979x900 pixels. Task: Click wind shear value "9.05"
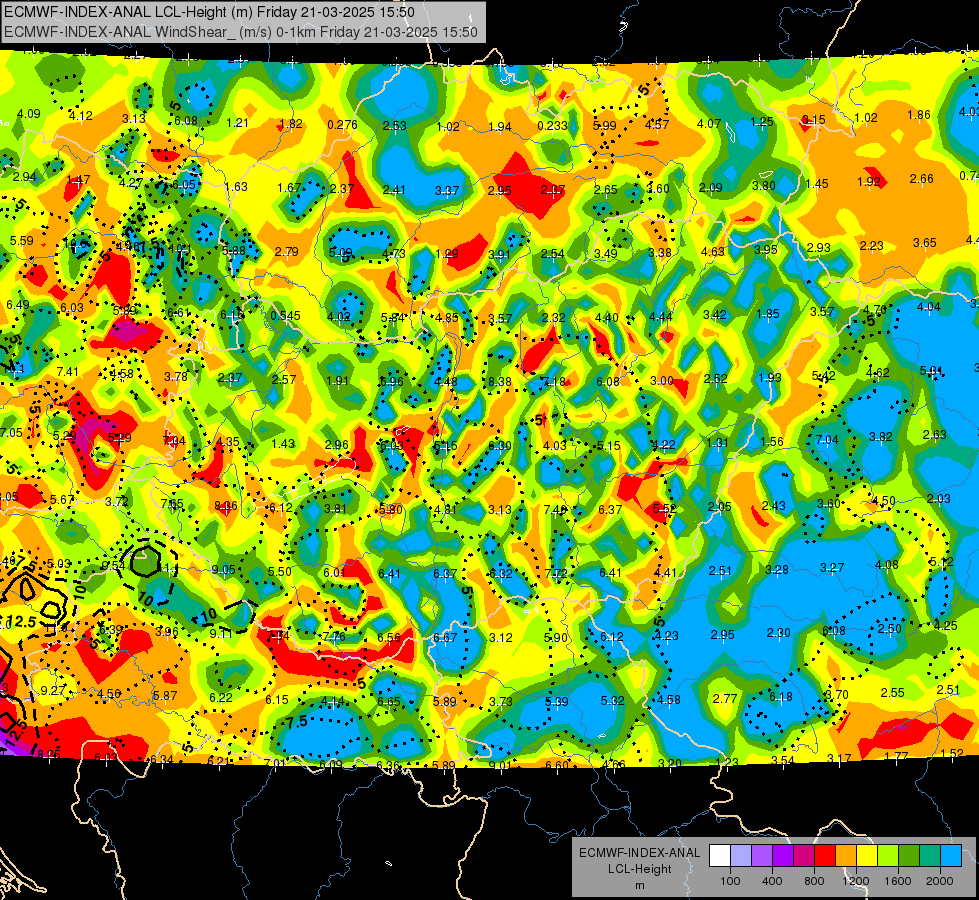[224, 569]
